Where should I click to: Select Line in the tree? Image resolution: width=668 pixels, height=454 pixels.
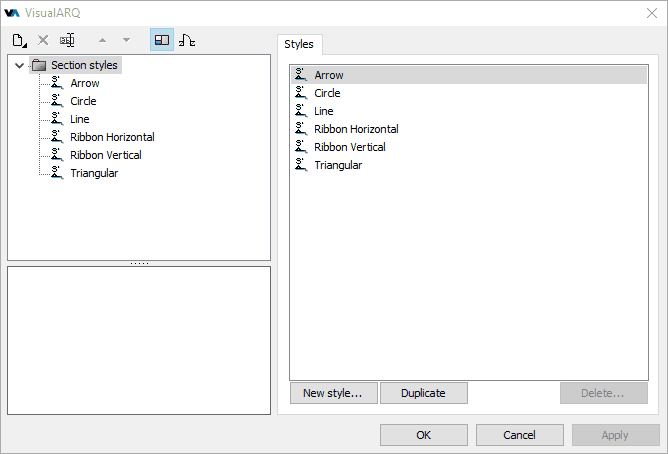[80, 119]
